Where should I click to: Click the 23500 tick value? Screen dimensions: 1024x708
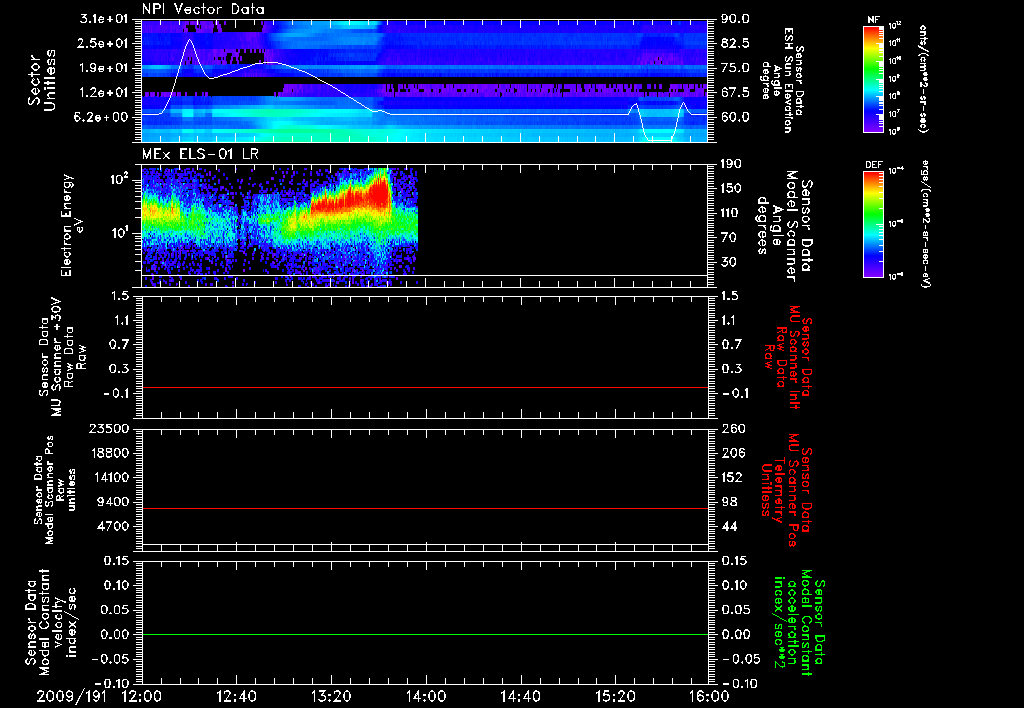[x=108, y=428]
